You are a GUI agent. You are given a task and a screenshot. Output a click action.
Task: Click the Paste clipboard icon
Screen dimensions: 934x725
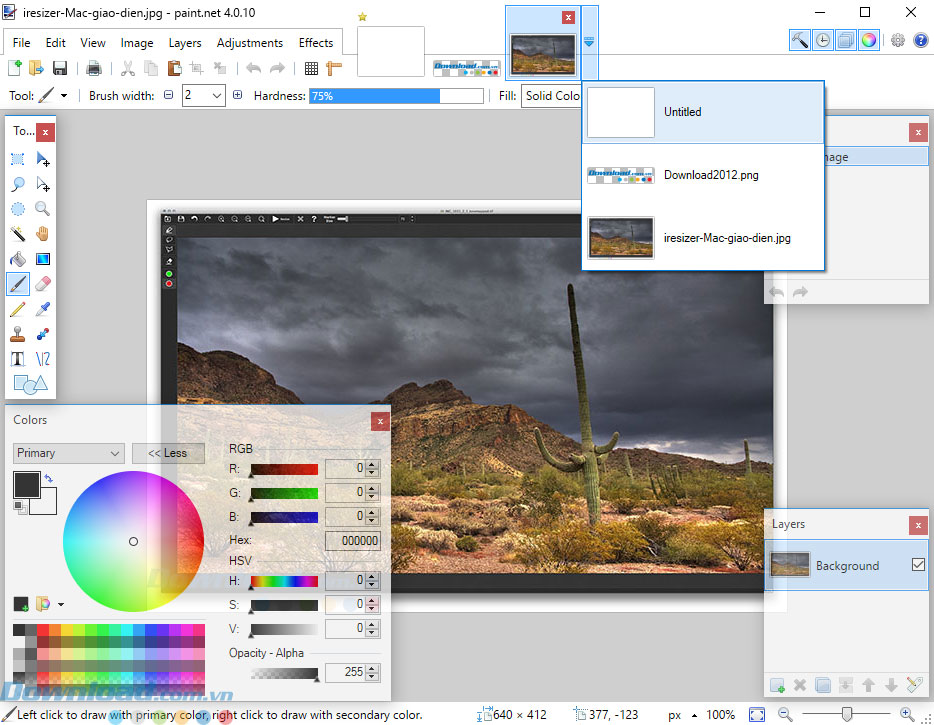(x=175, y=68)
